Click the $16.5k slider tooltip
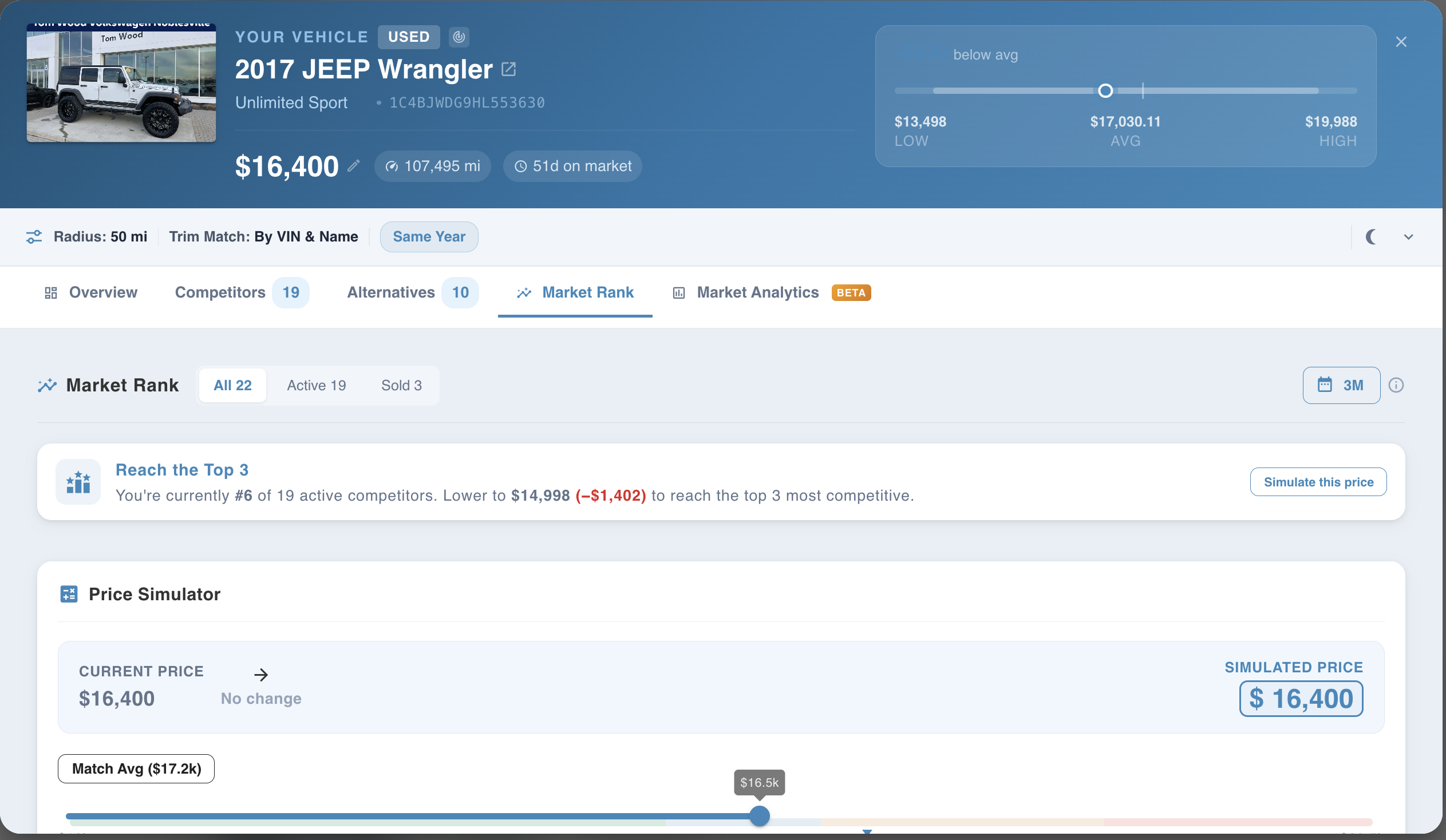1446x840 pixels. point(759,782)
